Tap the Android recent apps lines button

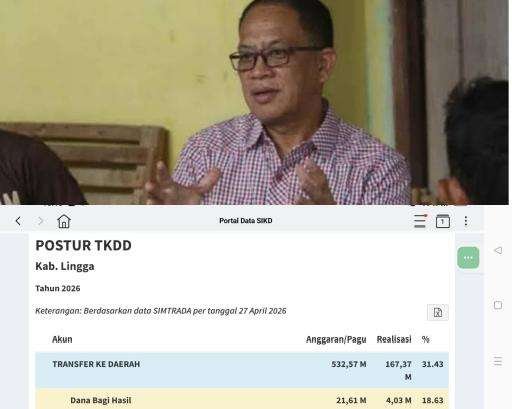point(498,361)
